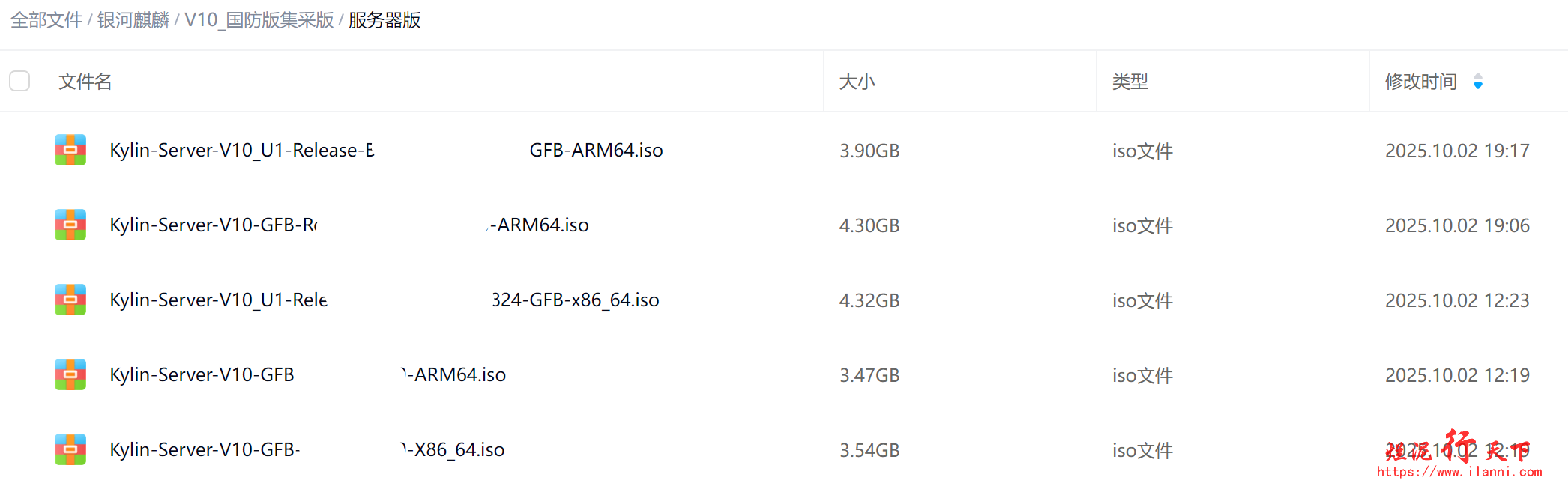Click the file icon of the 3.54GB X86_64 iso

click(70, 449)
